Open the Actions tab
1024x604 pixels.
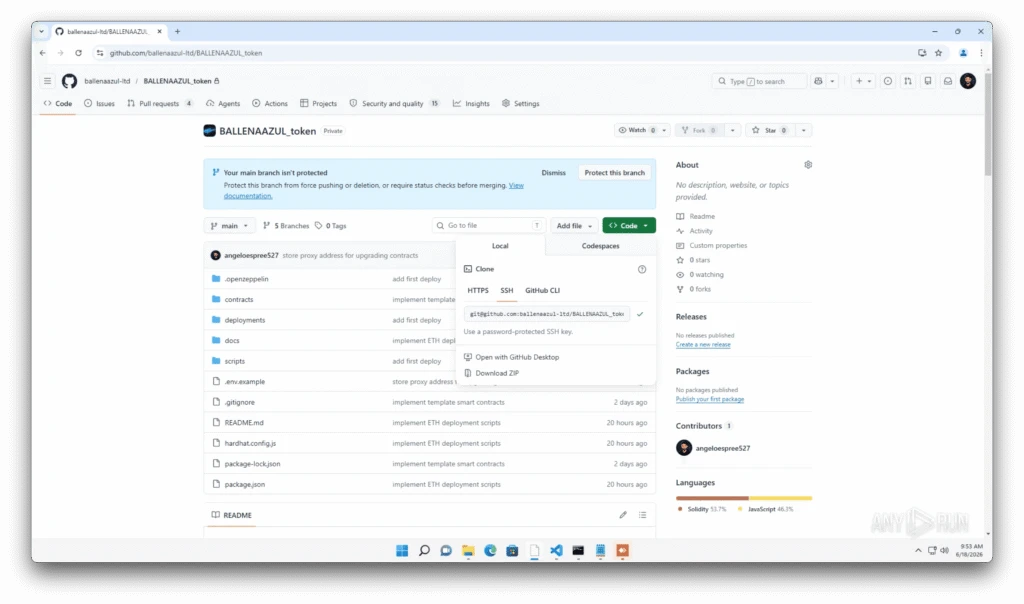(270, 104)
